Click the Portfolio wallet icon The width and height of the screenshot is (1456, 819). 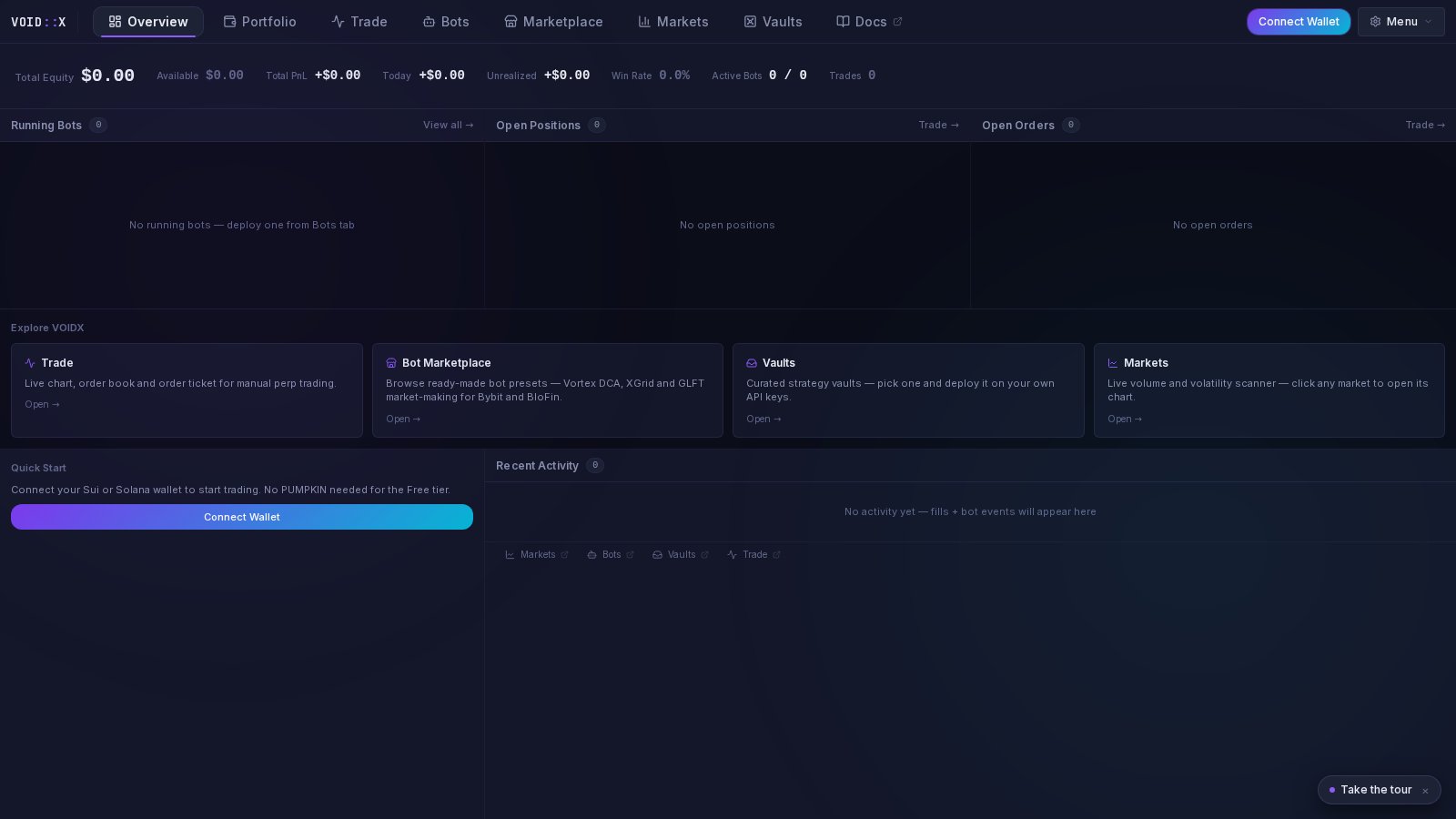pyautogui.click(x=229, y=22)
